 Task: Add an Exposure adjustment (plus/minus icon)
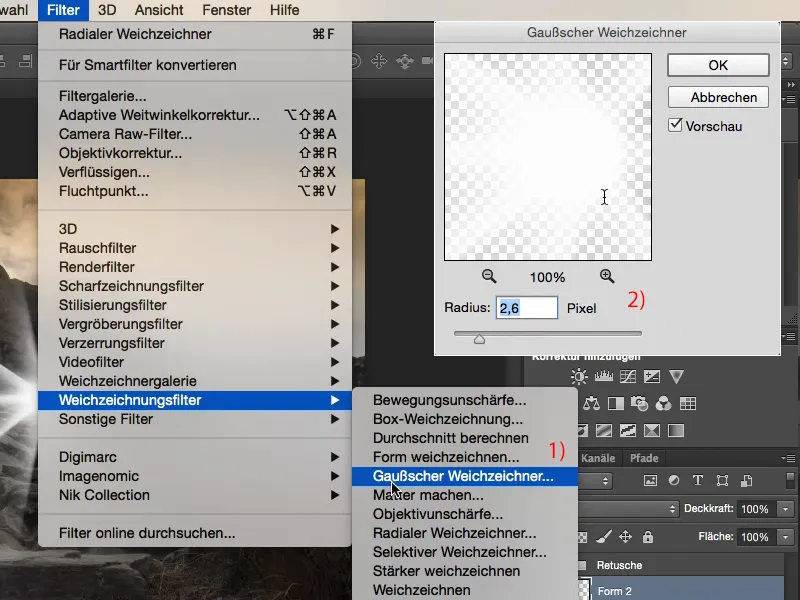652,377
